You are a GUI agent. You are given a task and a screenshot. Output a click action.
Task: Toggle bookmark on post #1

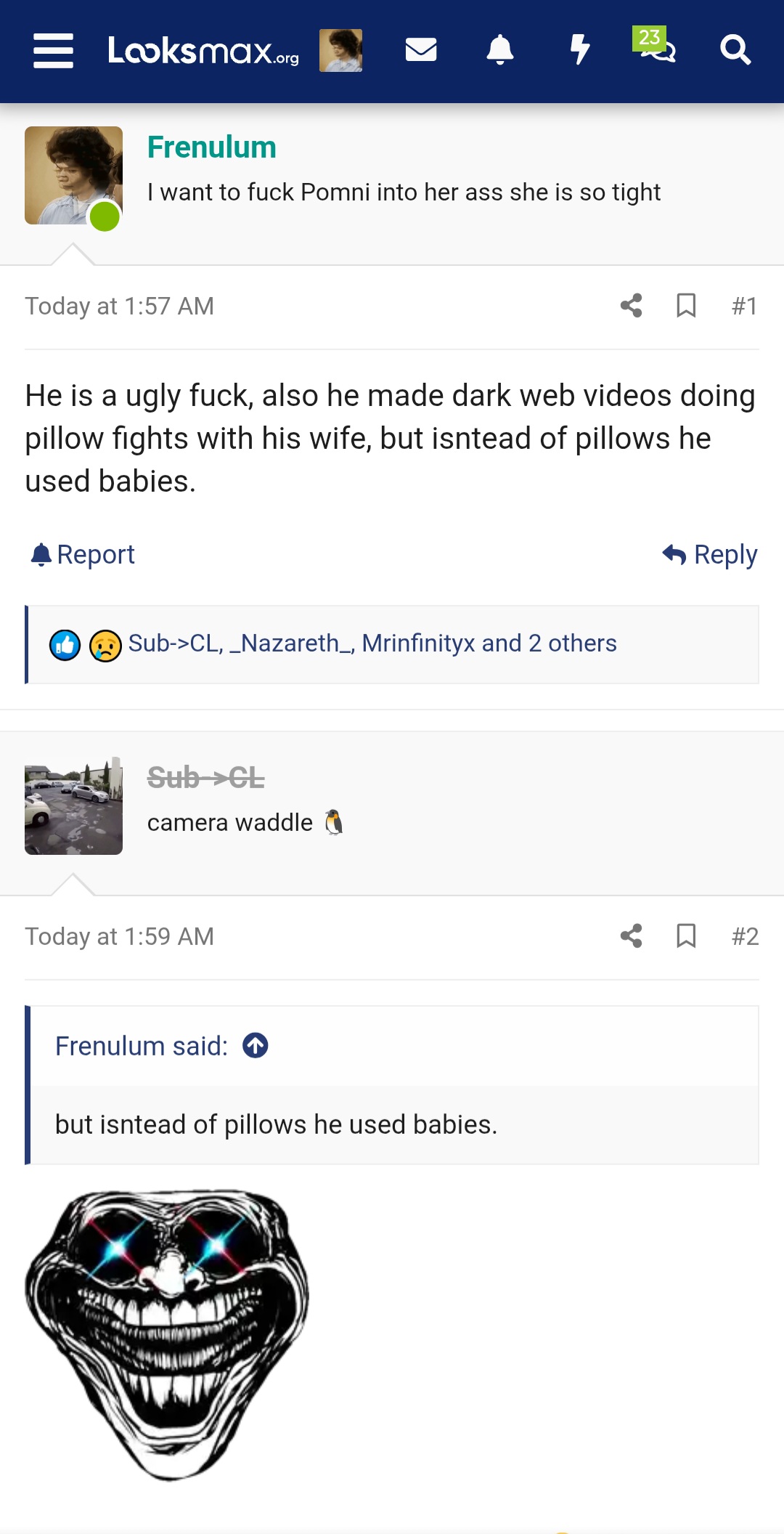click(686, 306)
